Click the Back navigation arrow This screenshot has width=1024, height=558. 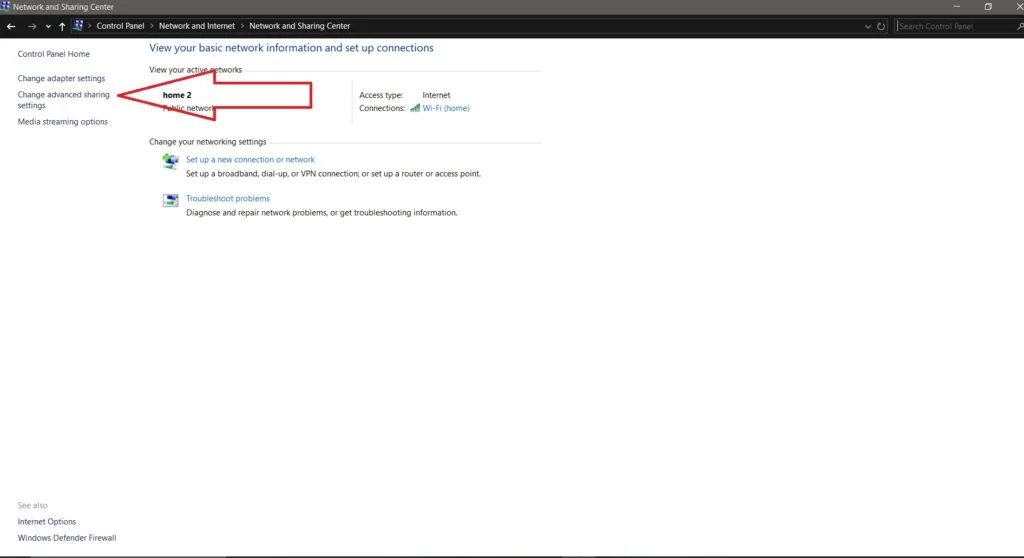11,26
